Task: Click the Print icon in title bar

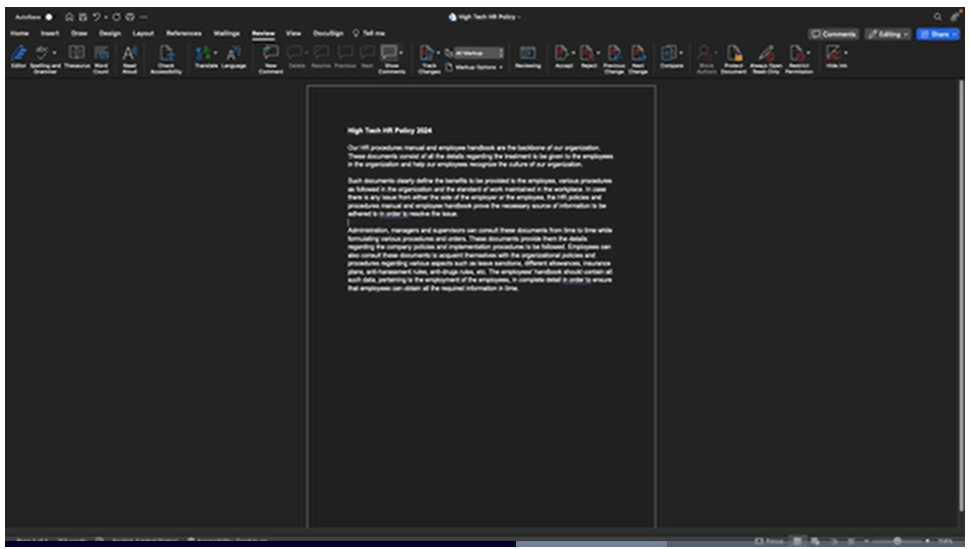Action: pyautogui.click(x=130, y=17)
